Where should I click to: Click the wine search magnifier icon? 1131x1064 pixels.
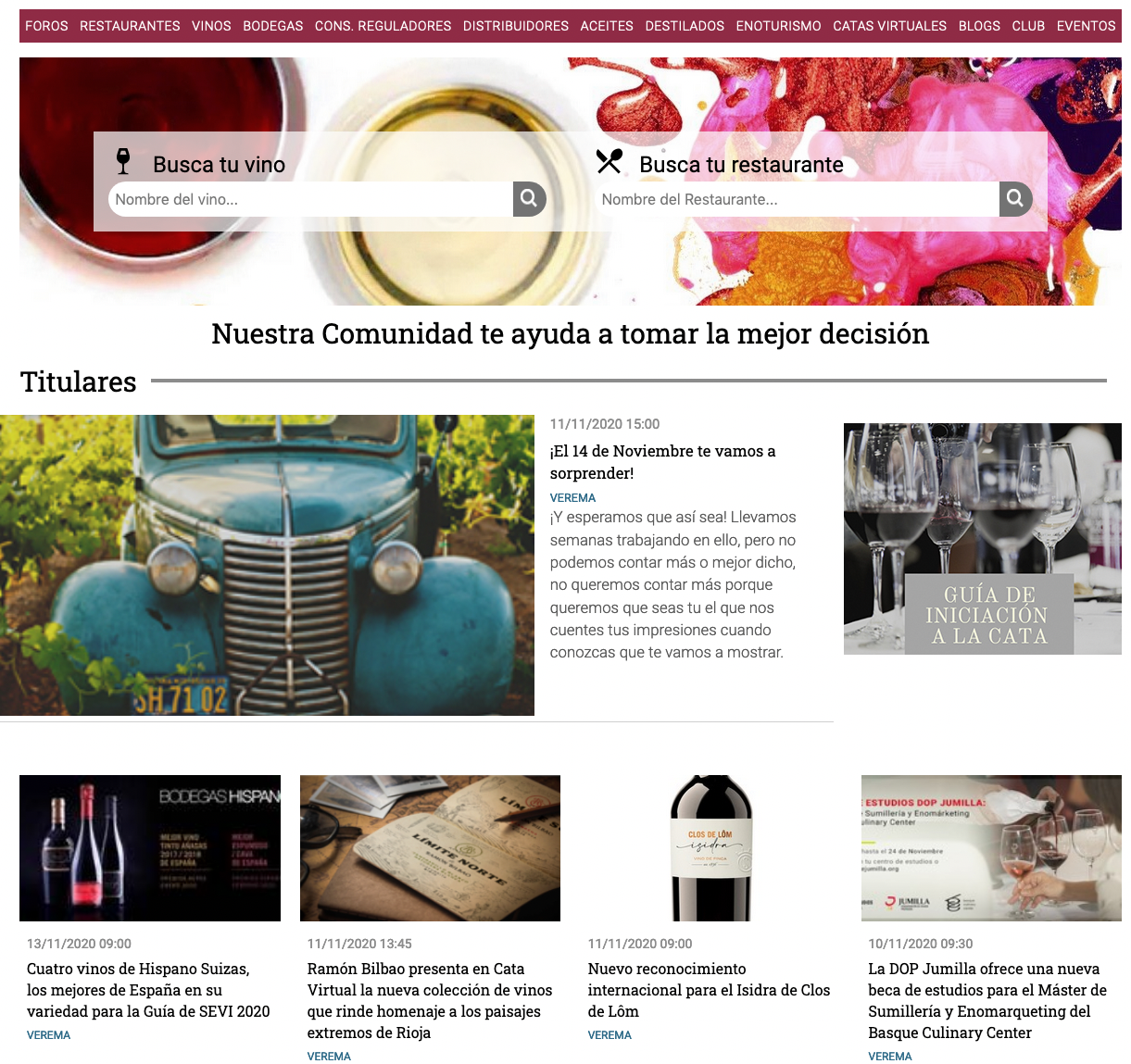(x=529, y=199)
